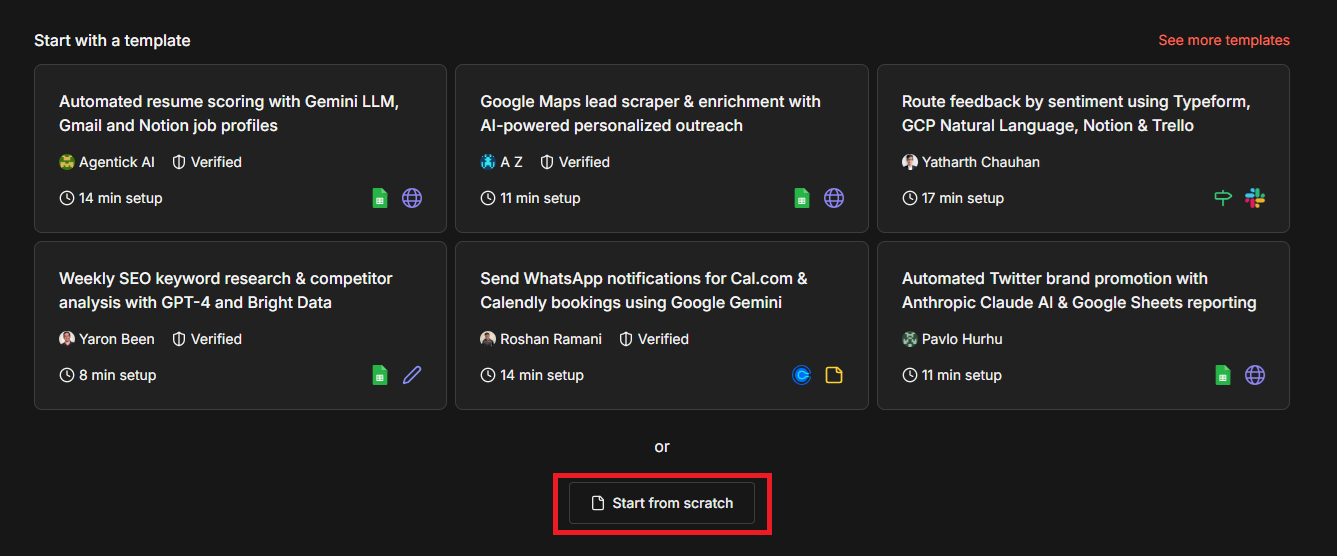Click Verified shield icon next to A Z
Screen dimensions: 1337x556
click(547, 162)
